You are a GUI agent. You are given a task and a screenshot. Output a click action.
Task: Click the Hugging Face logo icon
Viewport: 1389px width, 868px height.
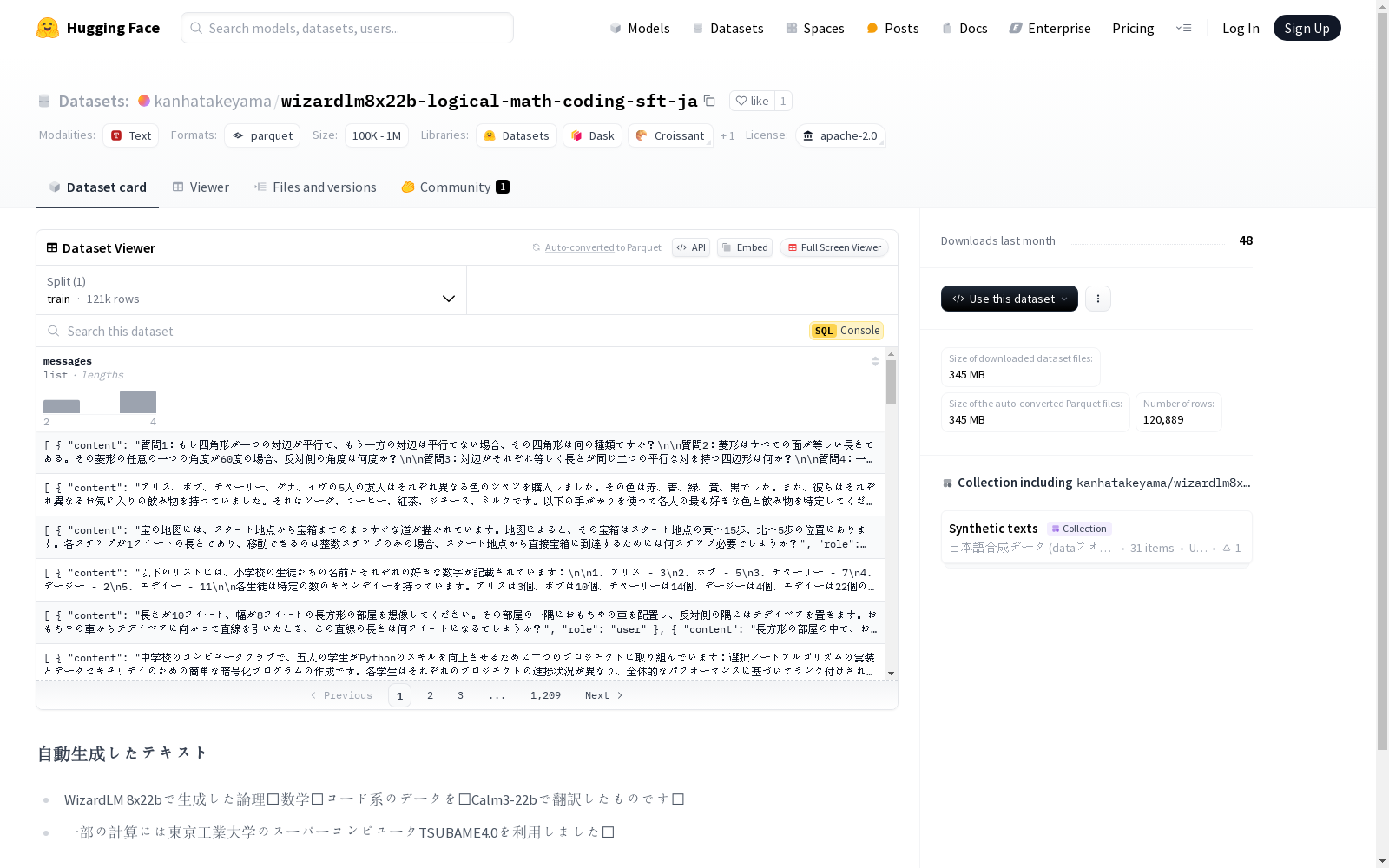point(48,28)
